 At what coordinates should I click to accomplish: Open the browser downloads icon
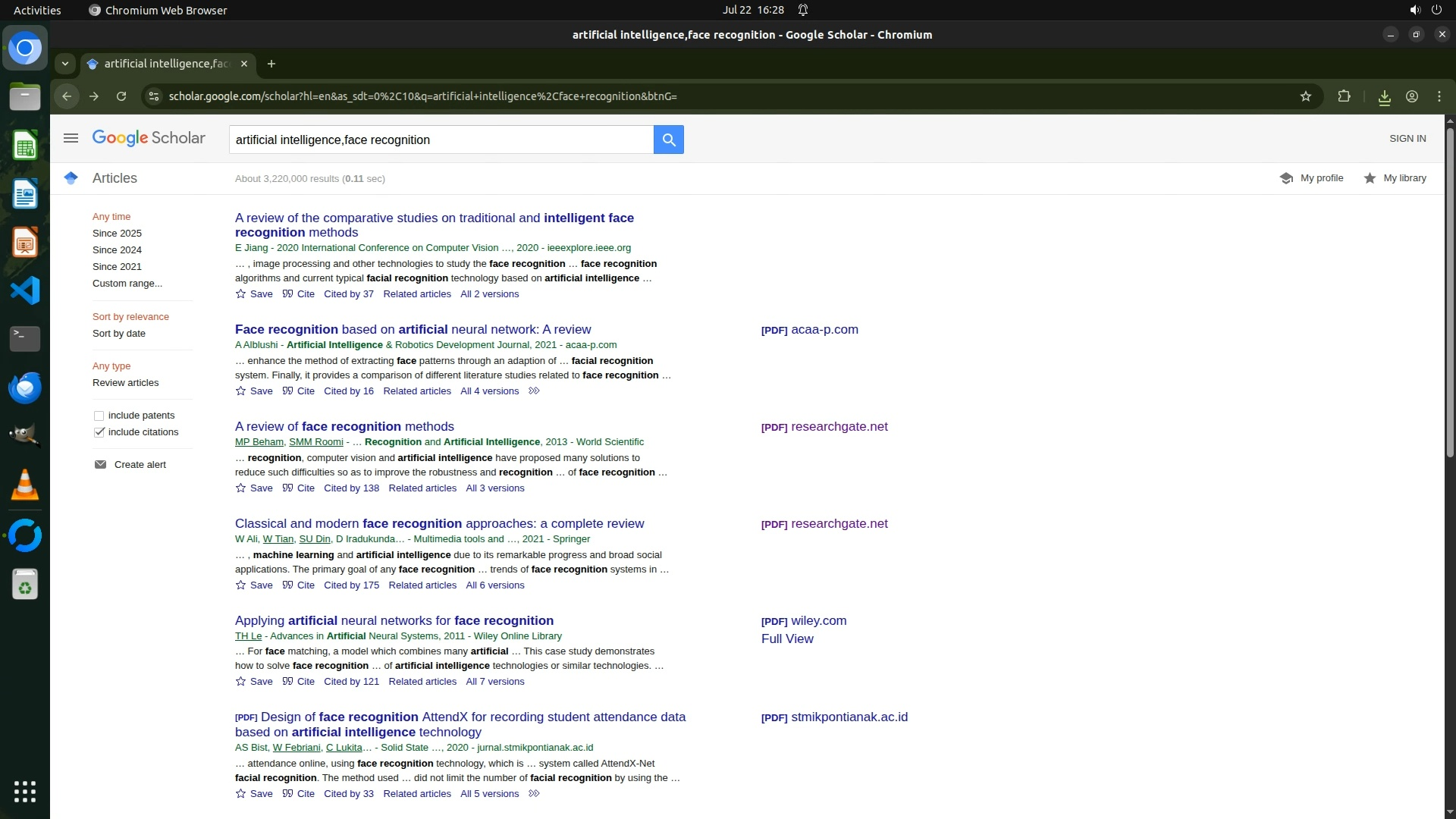coord(1384,96)
